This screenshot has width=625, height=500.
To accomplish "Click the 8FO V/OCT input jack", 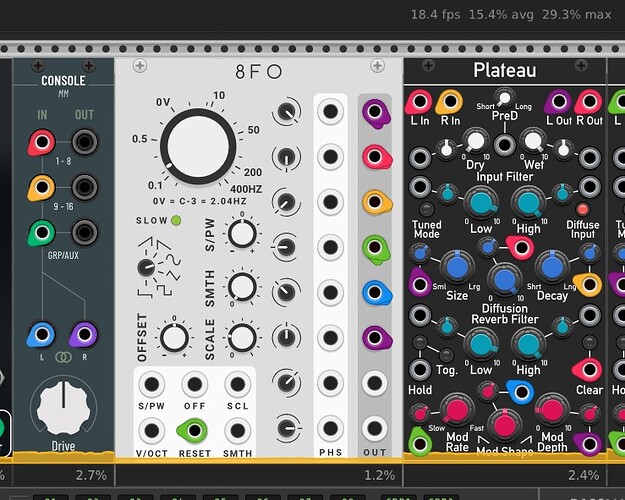I will [x=151, y=431].
